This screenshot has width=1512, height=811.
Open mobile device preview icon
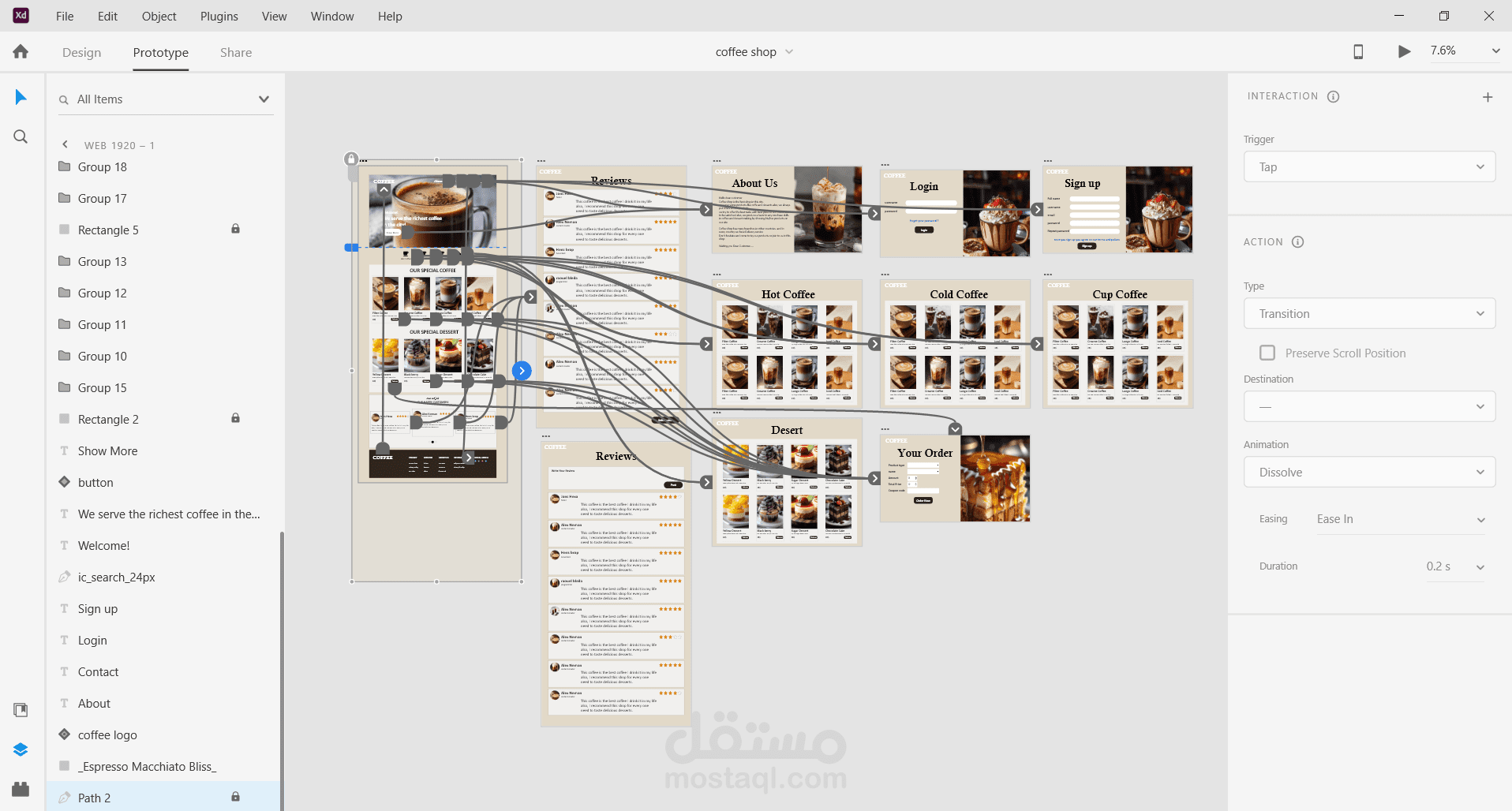point(1358,52)
